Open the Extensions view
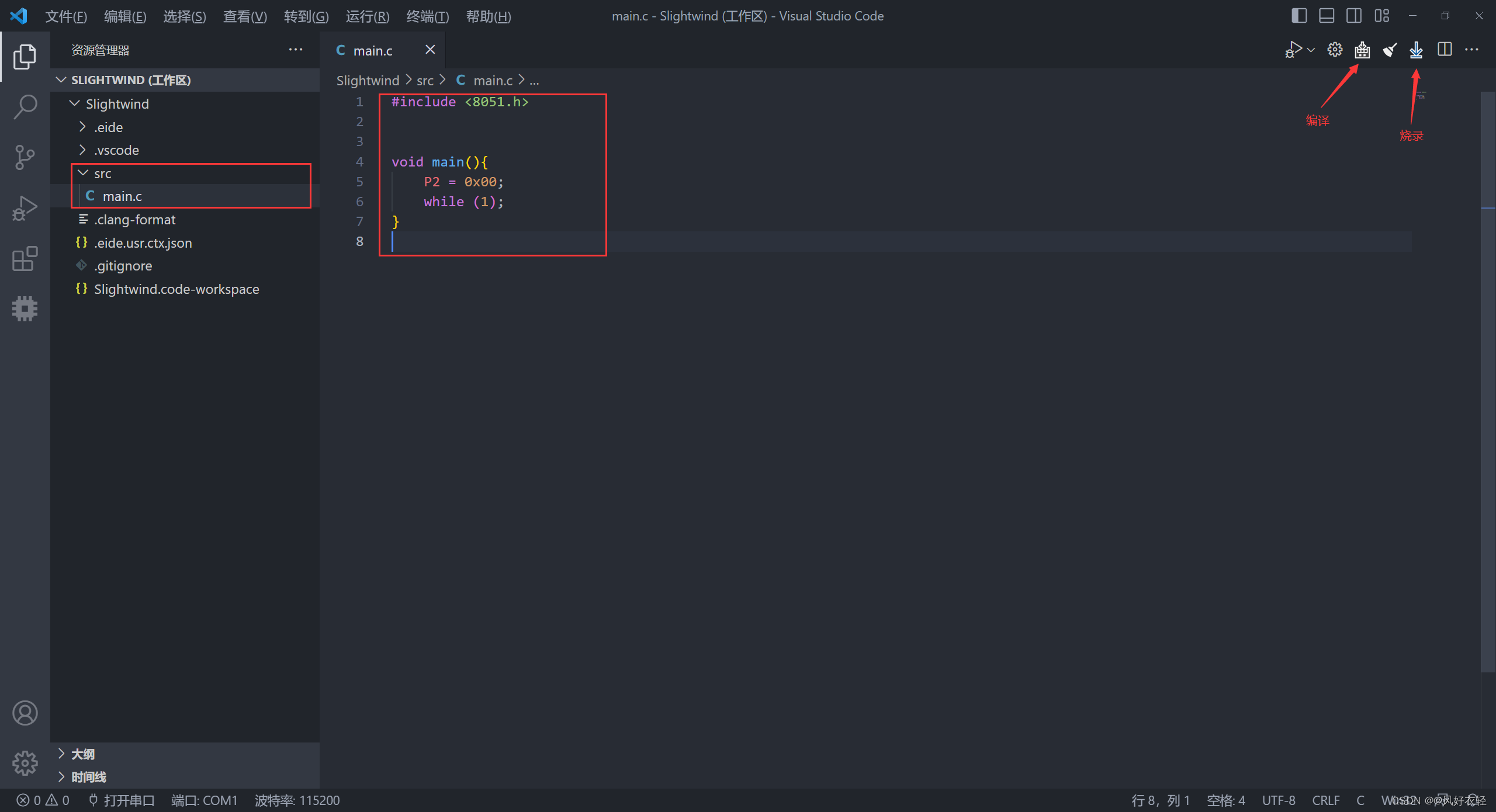1496x812 pixels. coord(25,259)
